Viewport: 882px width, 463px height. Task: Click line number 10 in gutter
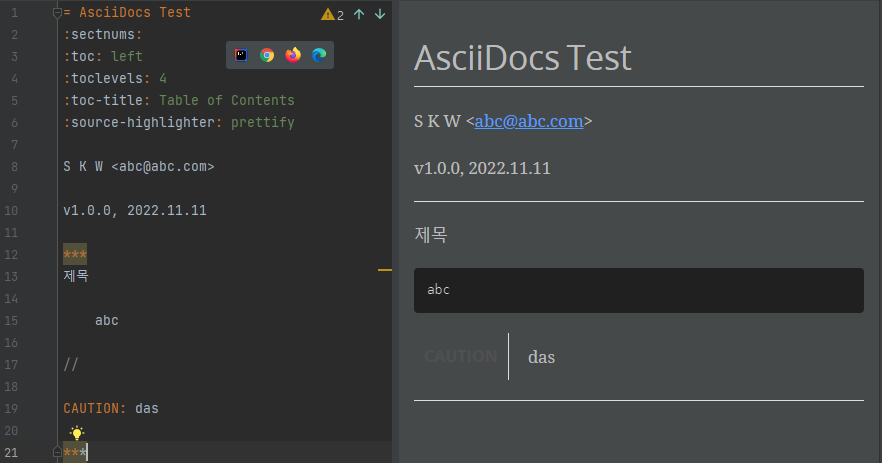pos(11,210)
